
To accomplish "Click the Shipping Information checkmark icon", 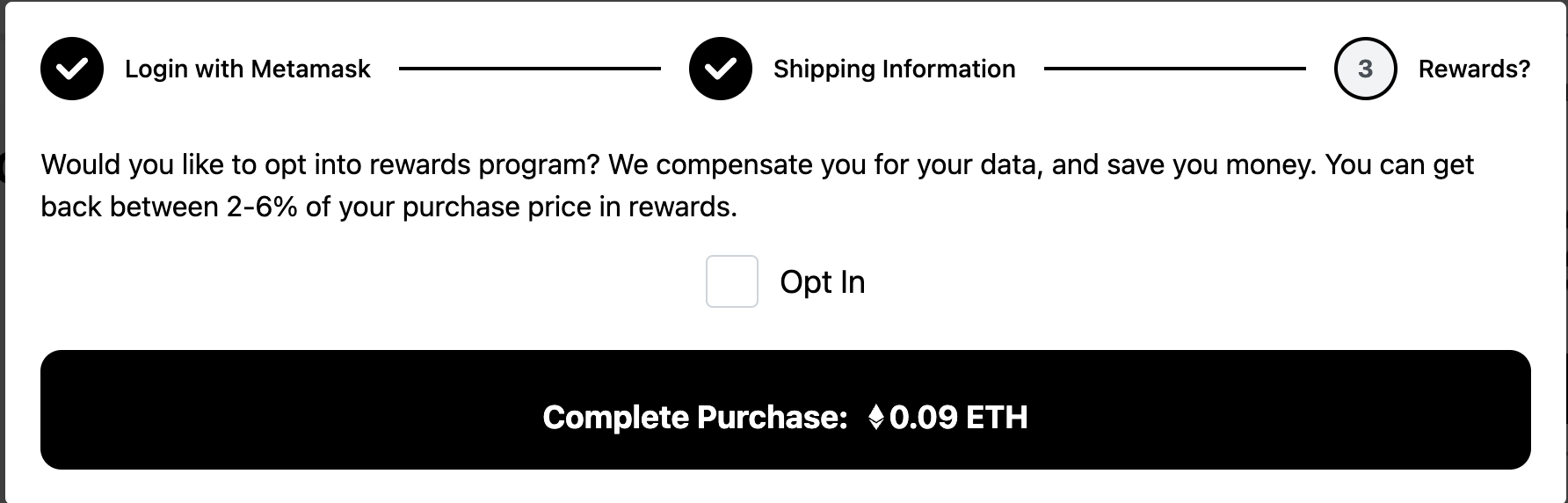I will click(721, 69).
